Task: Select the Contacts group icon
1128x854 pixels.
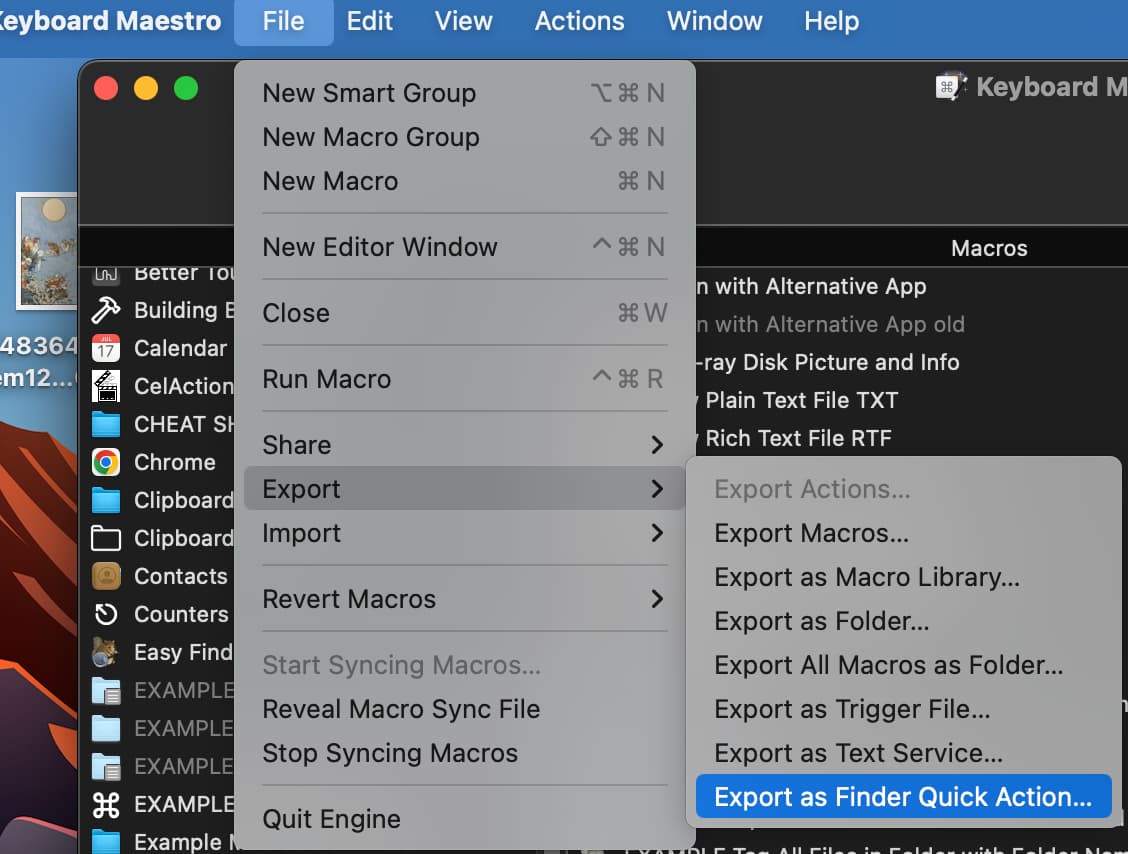Action: click(106, 576)
